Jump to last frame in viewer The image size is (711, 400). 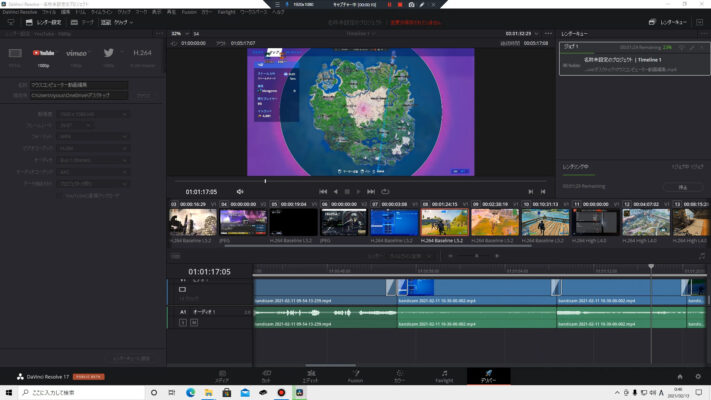(370, 192)
